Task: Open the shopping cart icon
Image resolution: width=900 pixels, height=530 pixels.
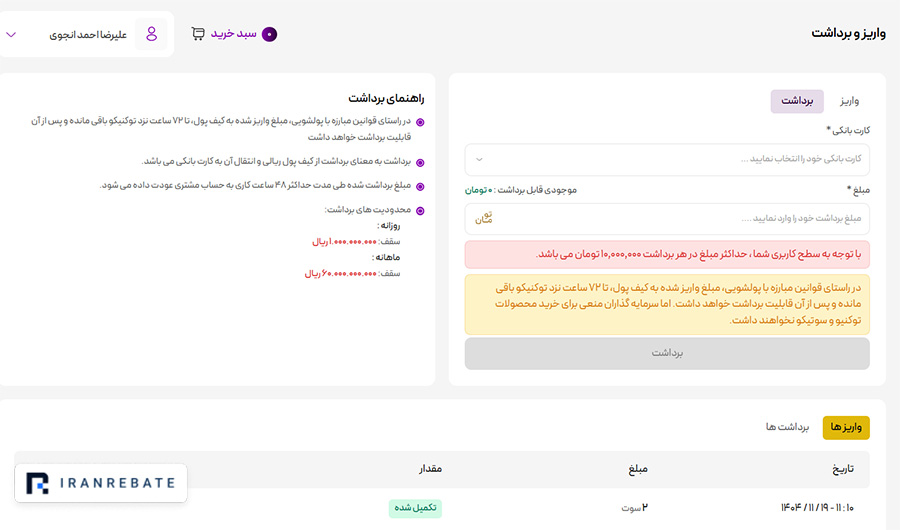Action: point(198,34)
